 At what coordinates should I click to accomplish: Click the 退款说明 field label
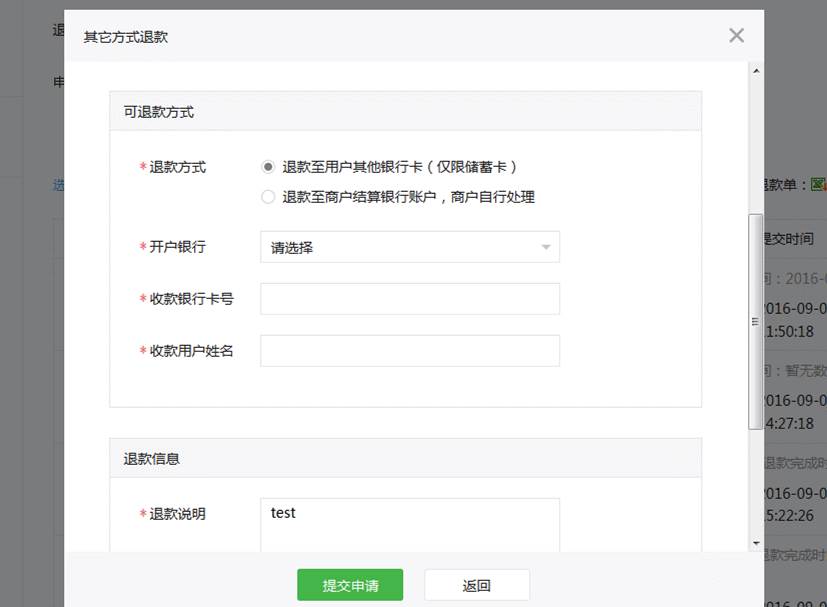point(177,514)
